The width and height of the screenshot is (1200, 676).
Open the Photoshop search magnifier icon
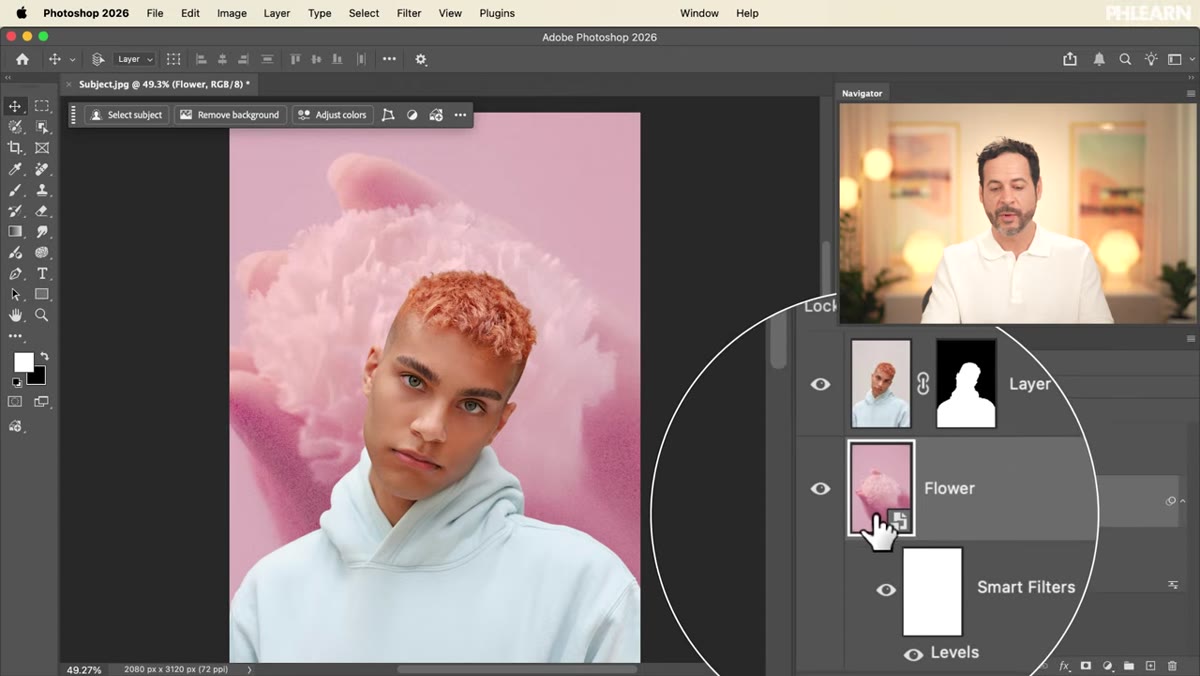coord(1125,59)
